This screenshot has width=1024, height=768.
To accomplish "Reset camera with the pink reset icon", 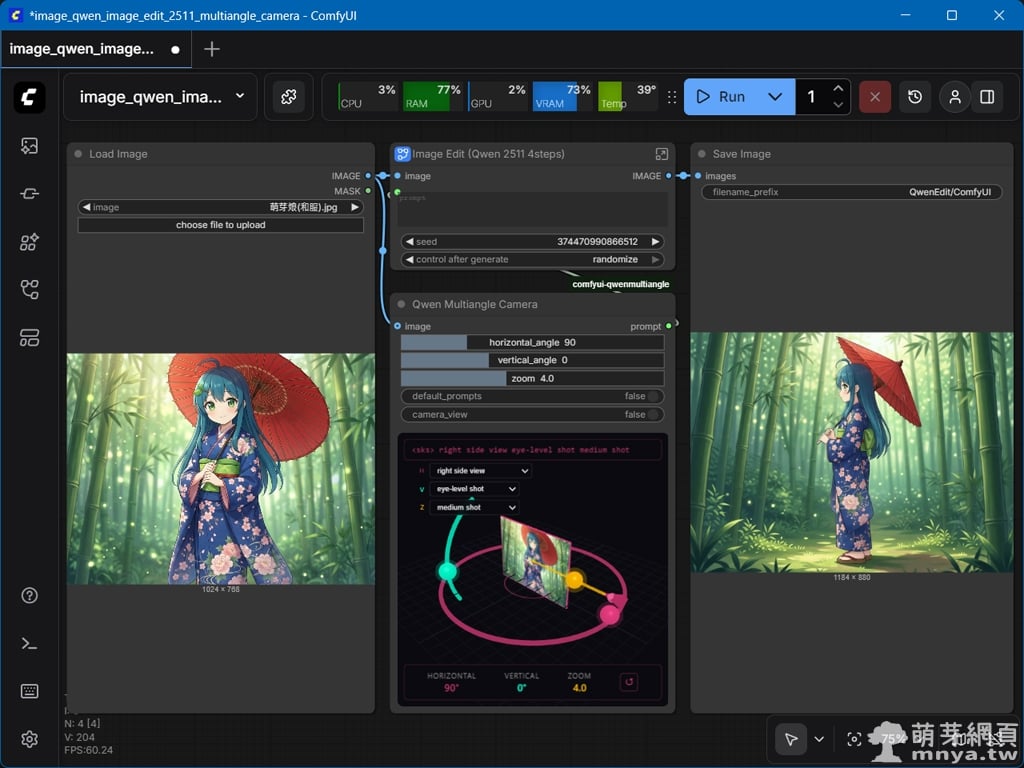I will click(x=629, y=682).
